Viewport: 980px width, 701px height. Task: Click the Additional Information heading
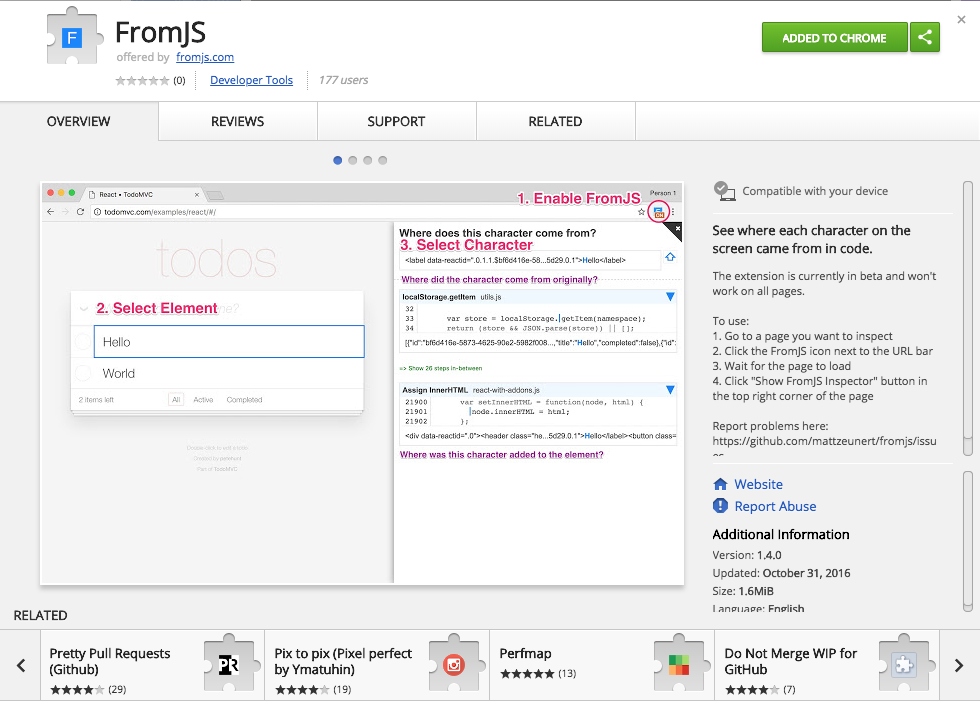point(781,534)
